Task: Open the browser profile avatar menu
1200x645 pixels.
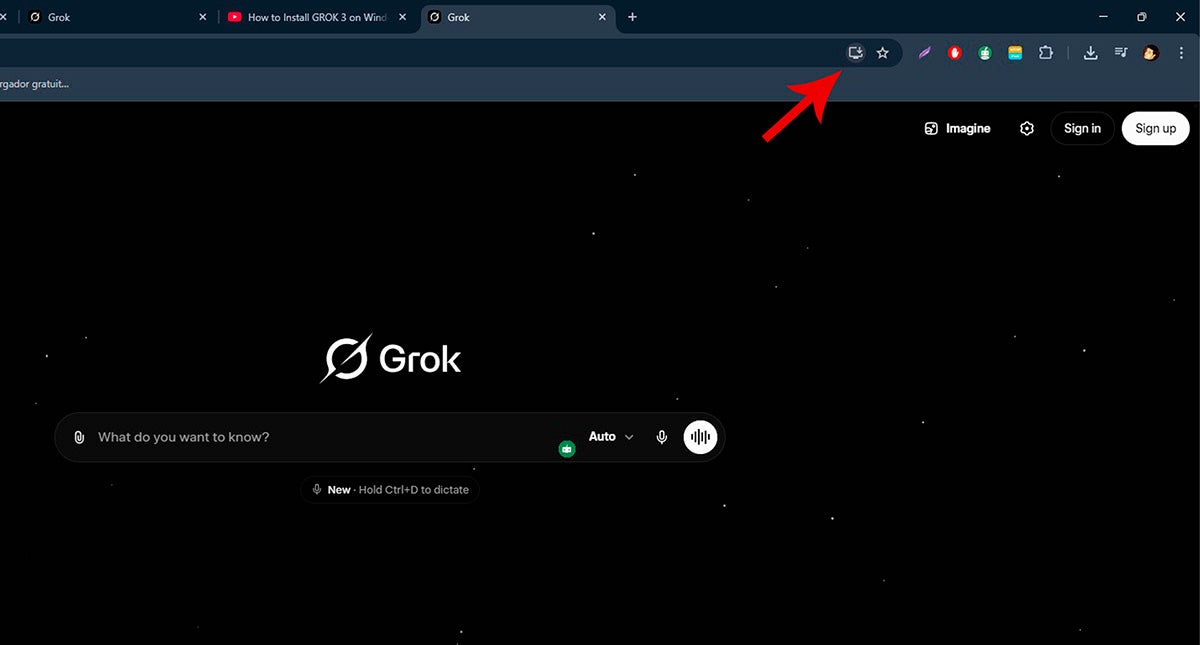Action: [1151, 52]
